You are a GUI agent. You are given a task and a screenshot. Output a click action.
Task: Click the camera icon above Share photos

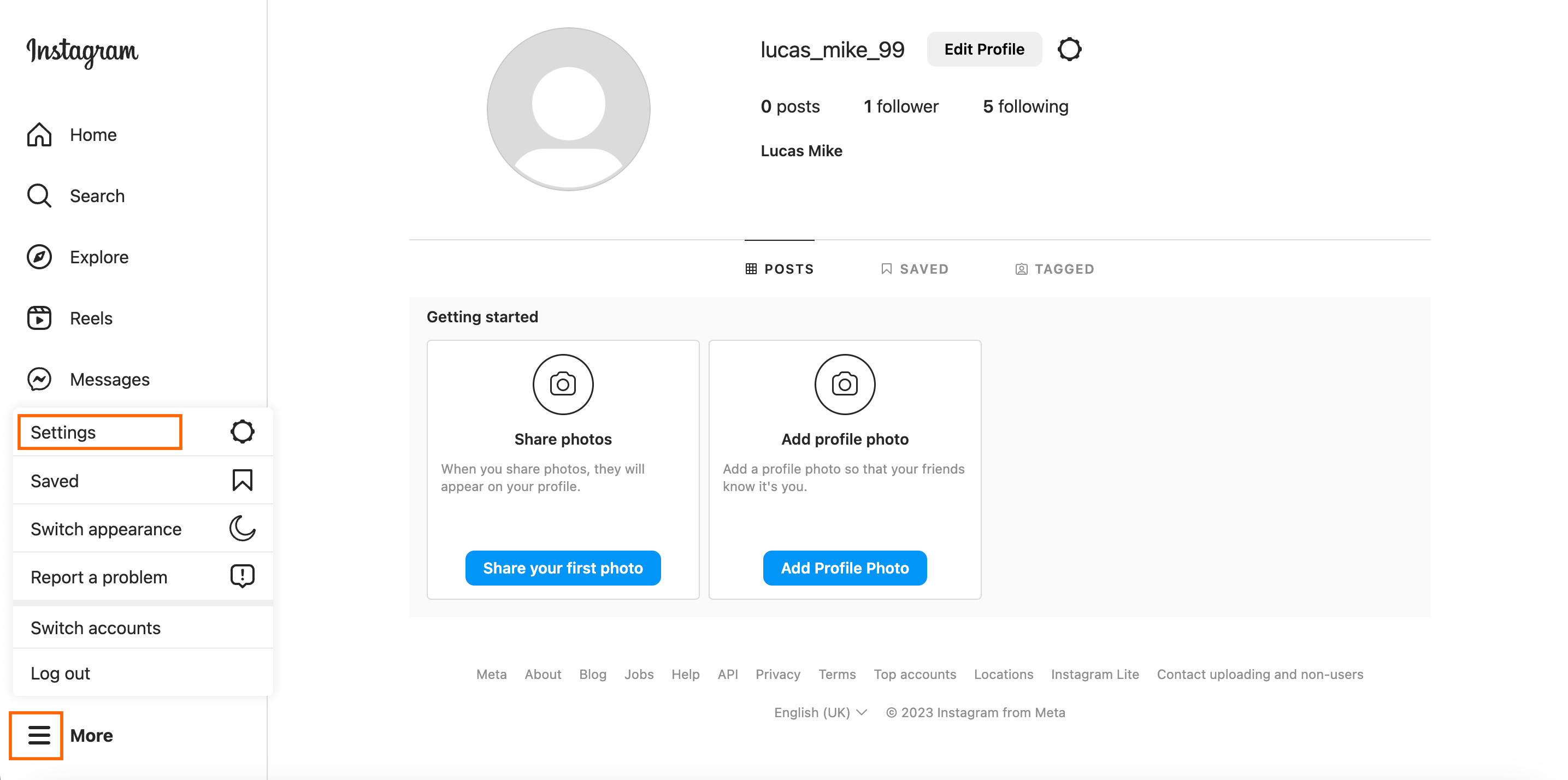pos(562,385)
